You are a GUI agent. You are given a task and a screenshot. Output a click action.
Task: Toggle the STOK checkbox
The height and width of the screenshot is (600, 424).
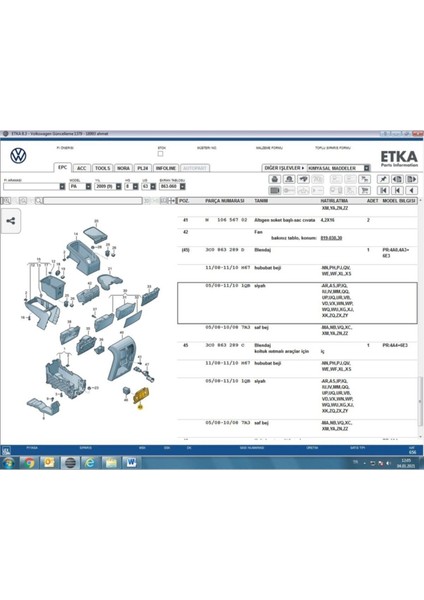pyautogui.click(x=160, y=154)
